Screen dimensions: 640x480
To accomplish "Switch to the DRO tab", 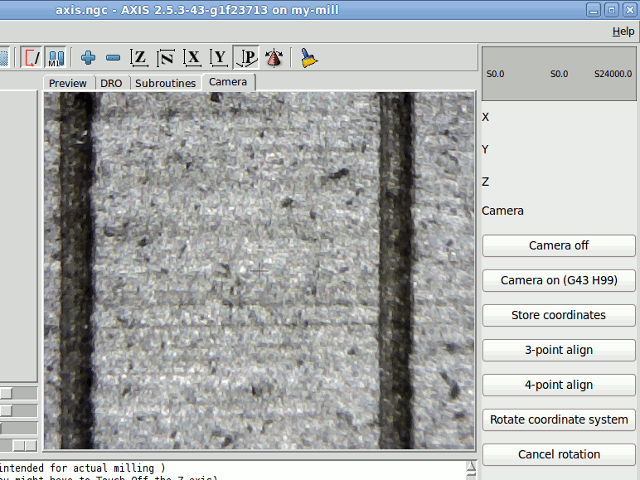I will (x=111, y=83).
